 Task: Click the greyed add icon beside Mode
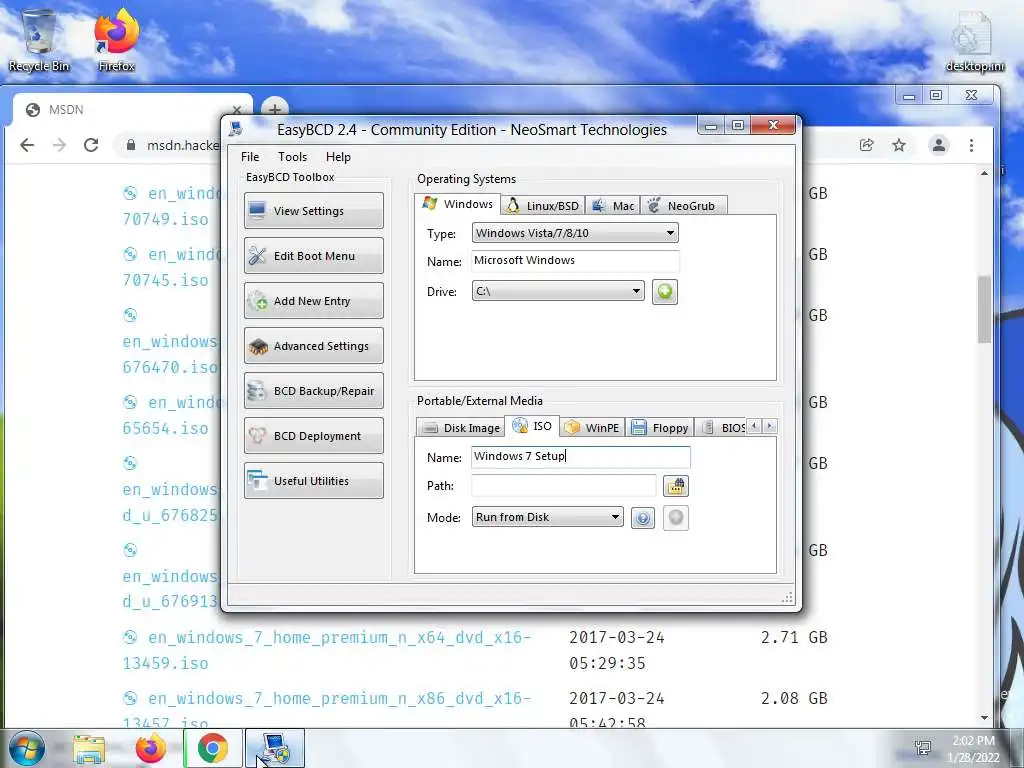click(x=675, y=518)
